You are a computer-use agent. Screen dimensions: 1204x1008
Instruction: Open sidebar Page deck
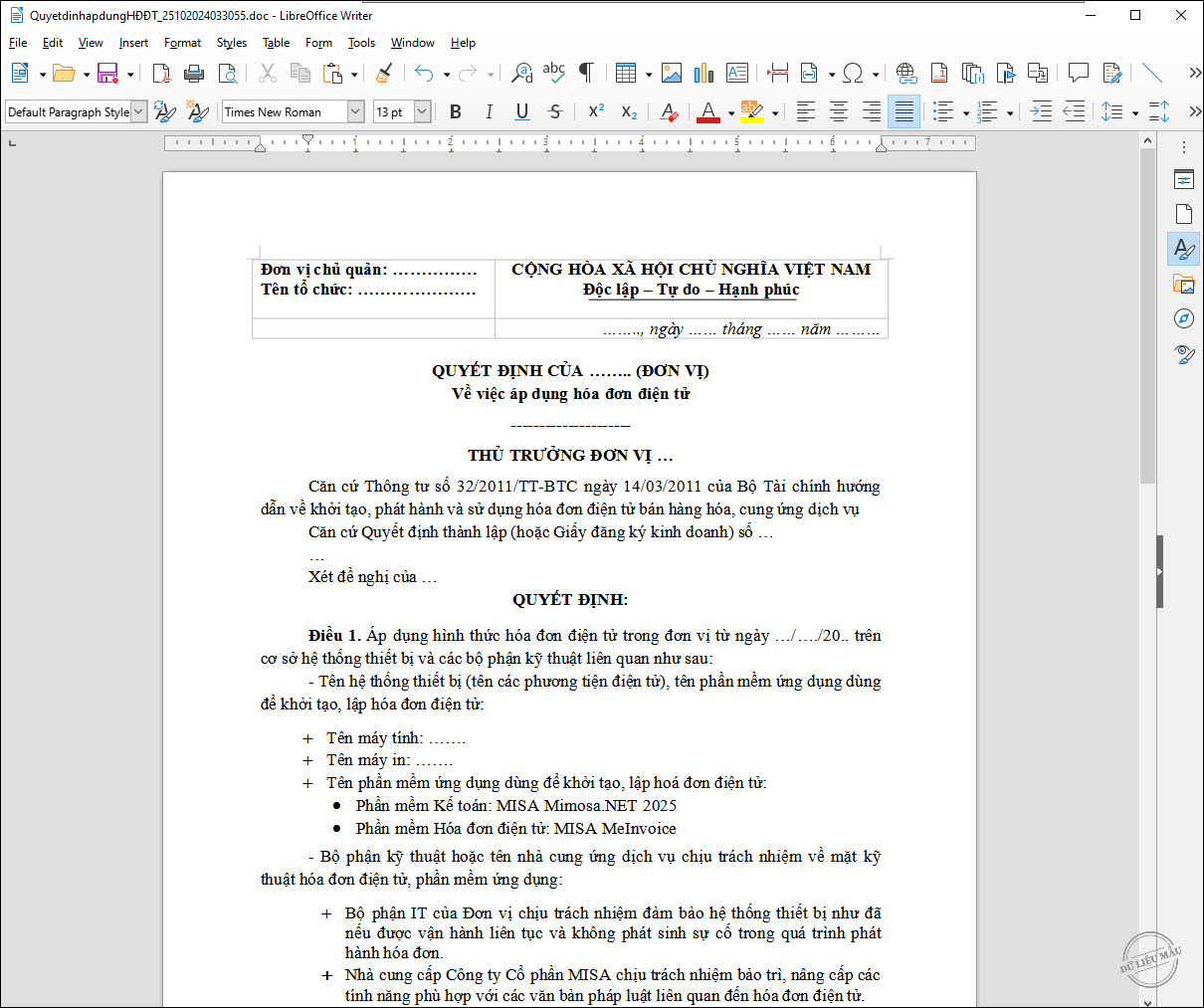pos(1184,214)
